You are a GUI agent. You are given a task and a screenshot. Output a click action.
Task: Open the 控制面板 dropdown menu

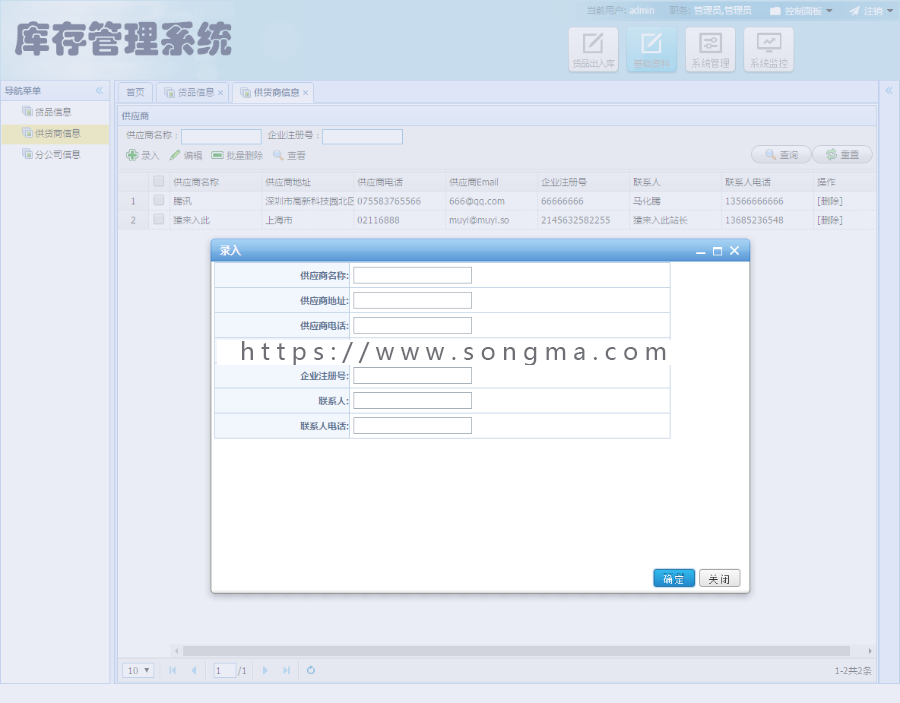coord(801,11)
